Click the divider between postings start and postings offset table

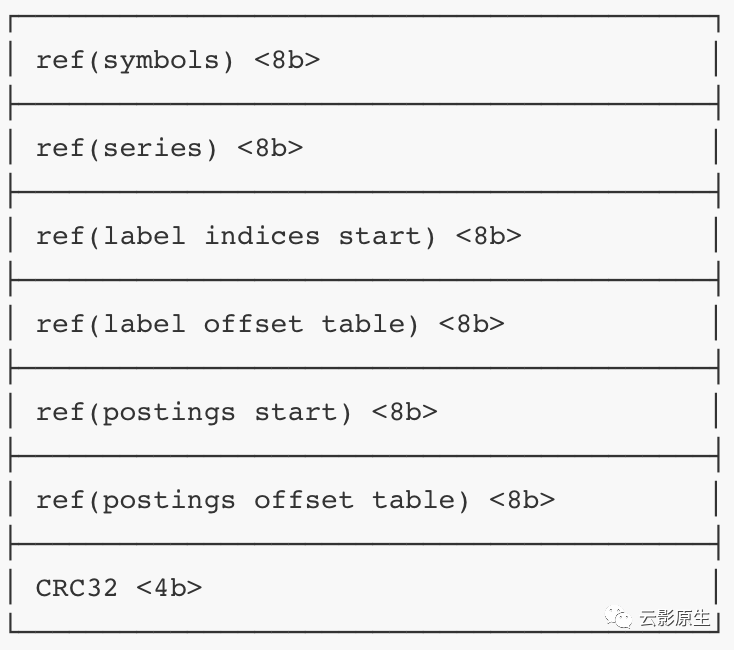point(364,456)
